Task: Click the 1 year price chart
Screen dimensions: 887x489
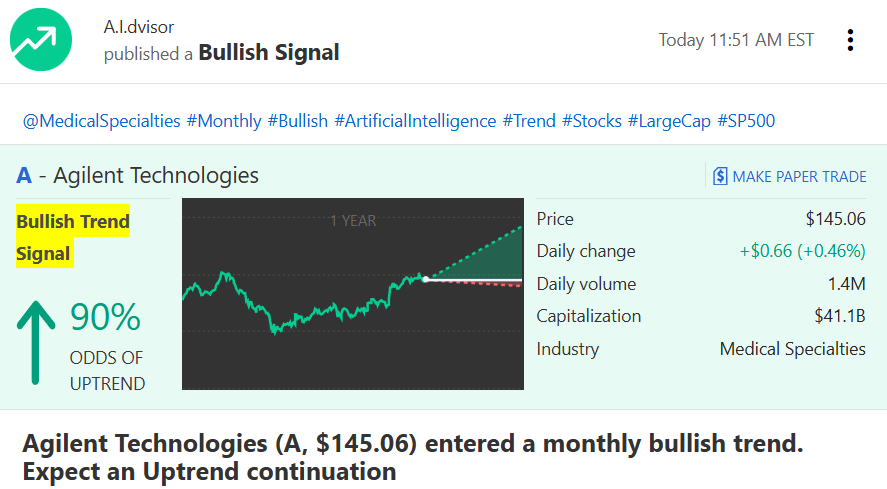Action: point(352,294)
